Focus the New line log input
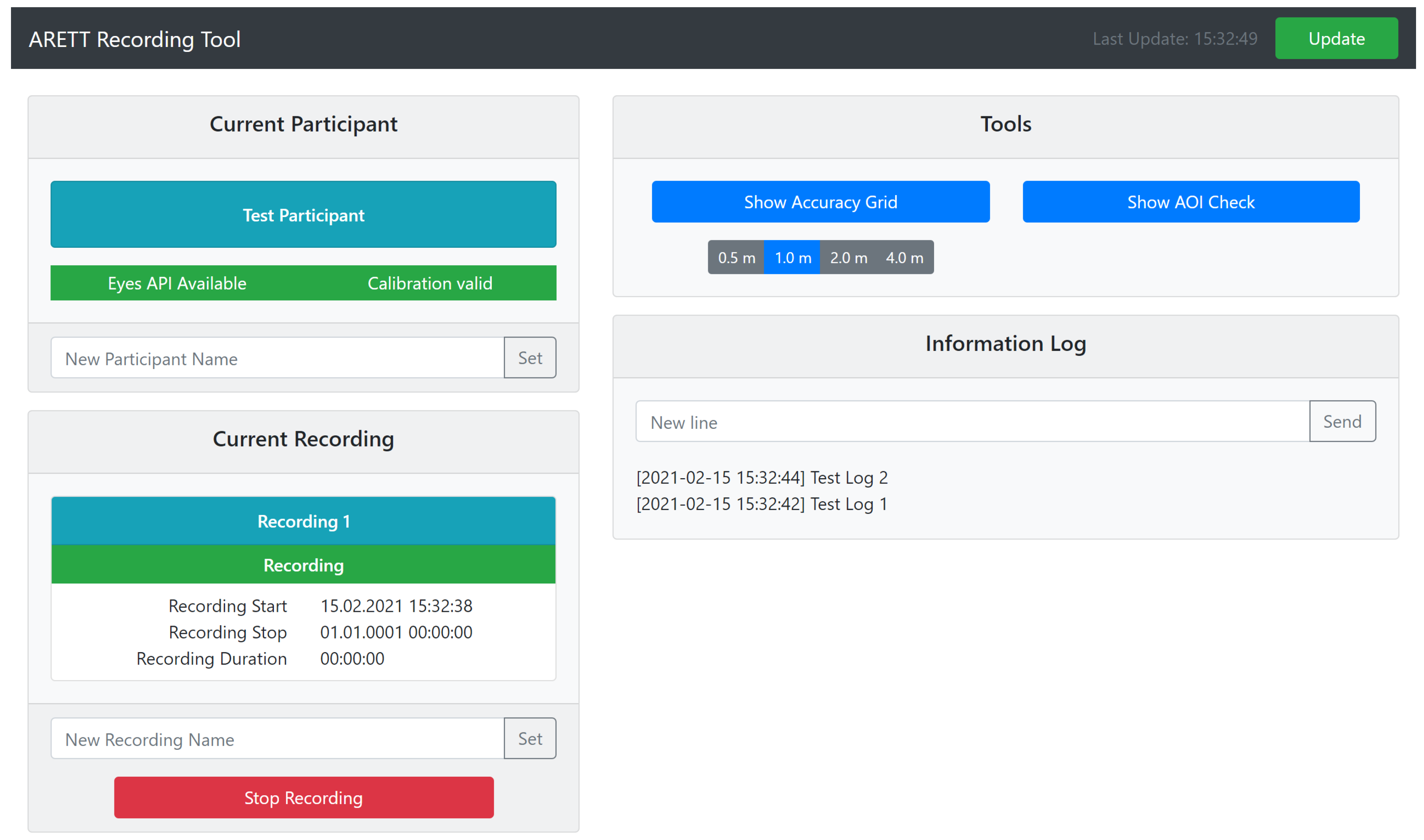 click(x=972, y=422)
